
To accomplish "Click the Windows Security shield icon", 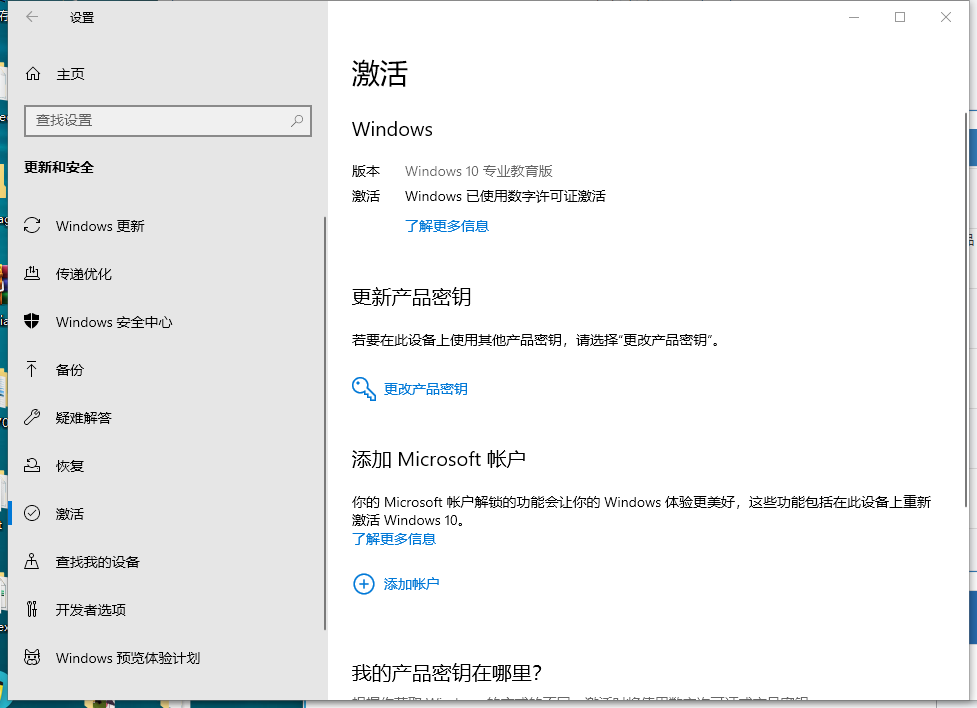I will tap(33, 322).
